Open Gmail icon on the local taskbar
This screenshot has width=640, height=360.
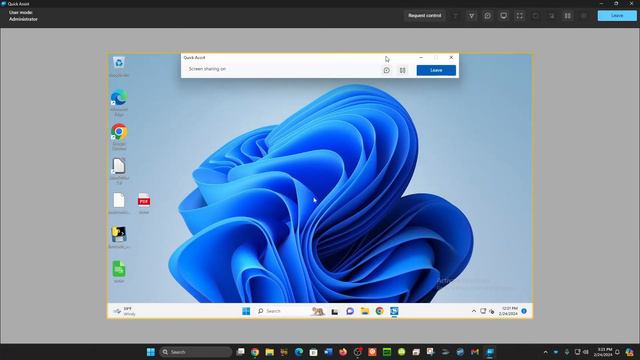[475, 352]
